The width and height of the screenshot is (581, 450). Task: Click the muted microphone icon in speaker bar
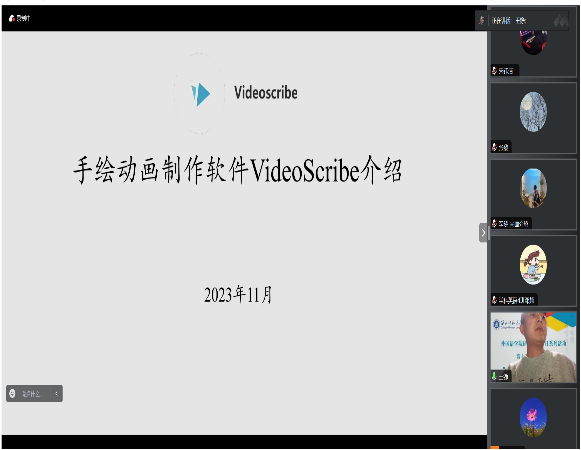(x=482, y=20)
